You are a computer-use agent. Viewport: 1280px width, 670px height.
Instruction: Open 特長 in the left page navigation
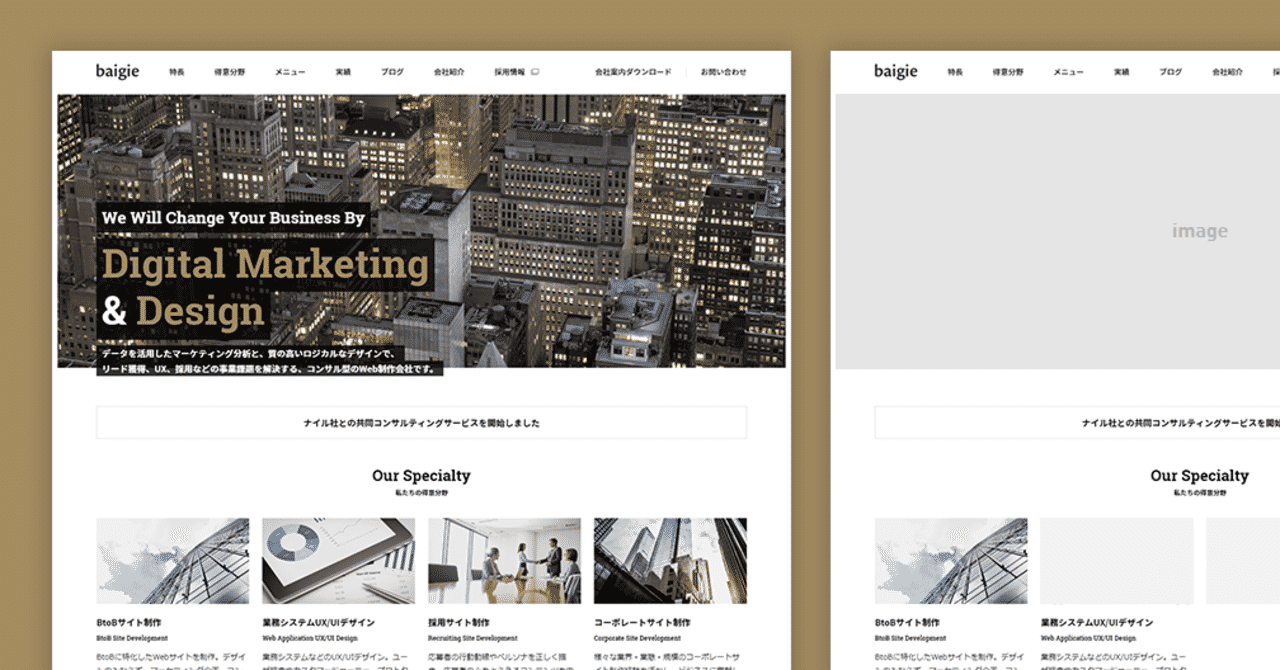pyautogui.click(x=177, y=72)
